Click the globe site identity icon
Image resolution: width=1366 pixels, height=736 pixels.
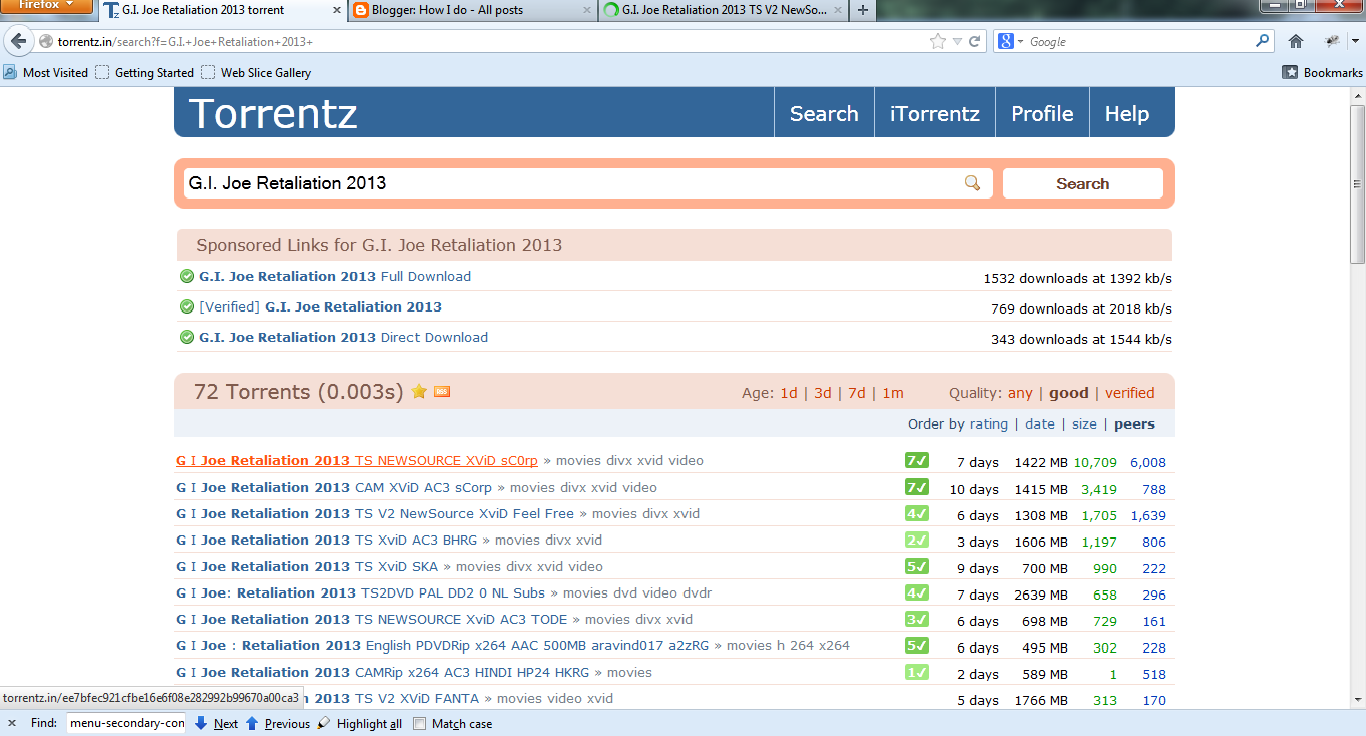(46, 42)
